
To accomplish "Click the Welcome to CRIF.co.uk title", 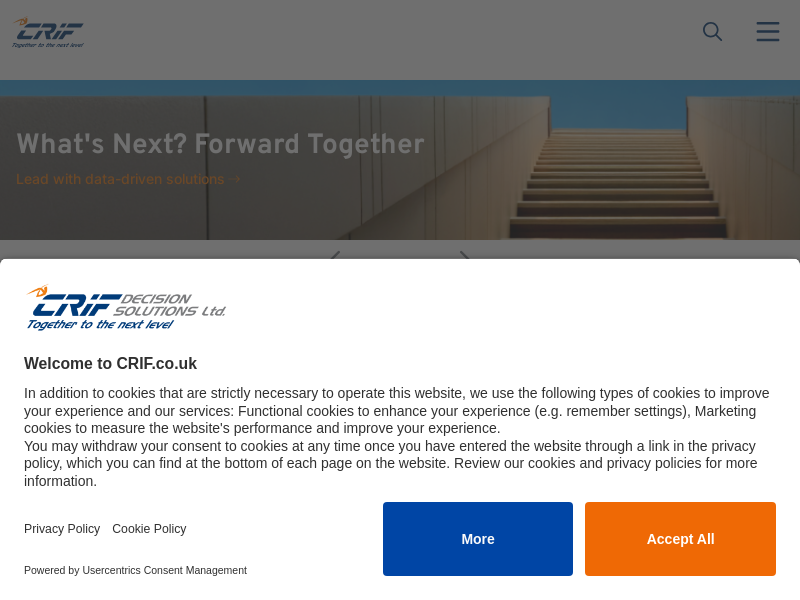I will pyautogui.click(x=110, y=364).
